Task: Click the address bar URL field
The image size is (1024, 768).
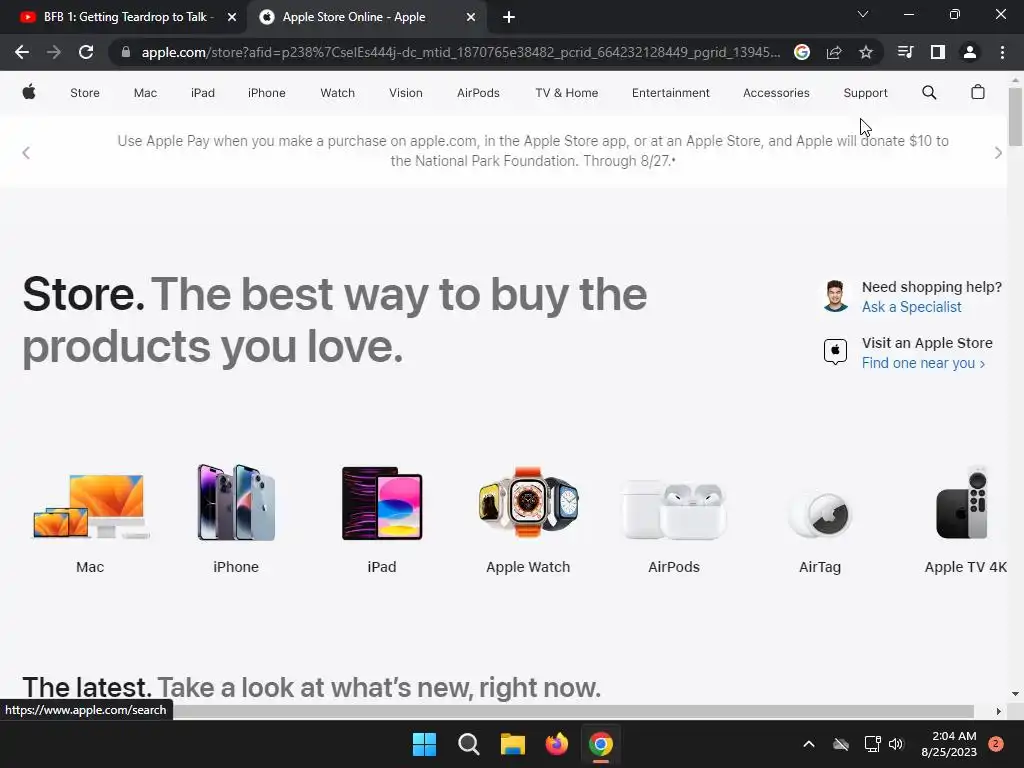Action: [x=460, y=52]
